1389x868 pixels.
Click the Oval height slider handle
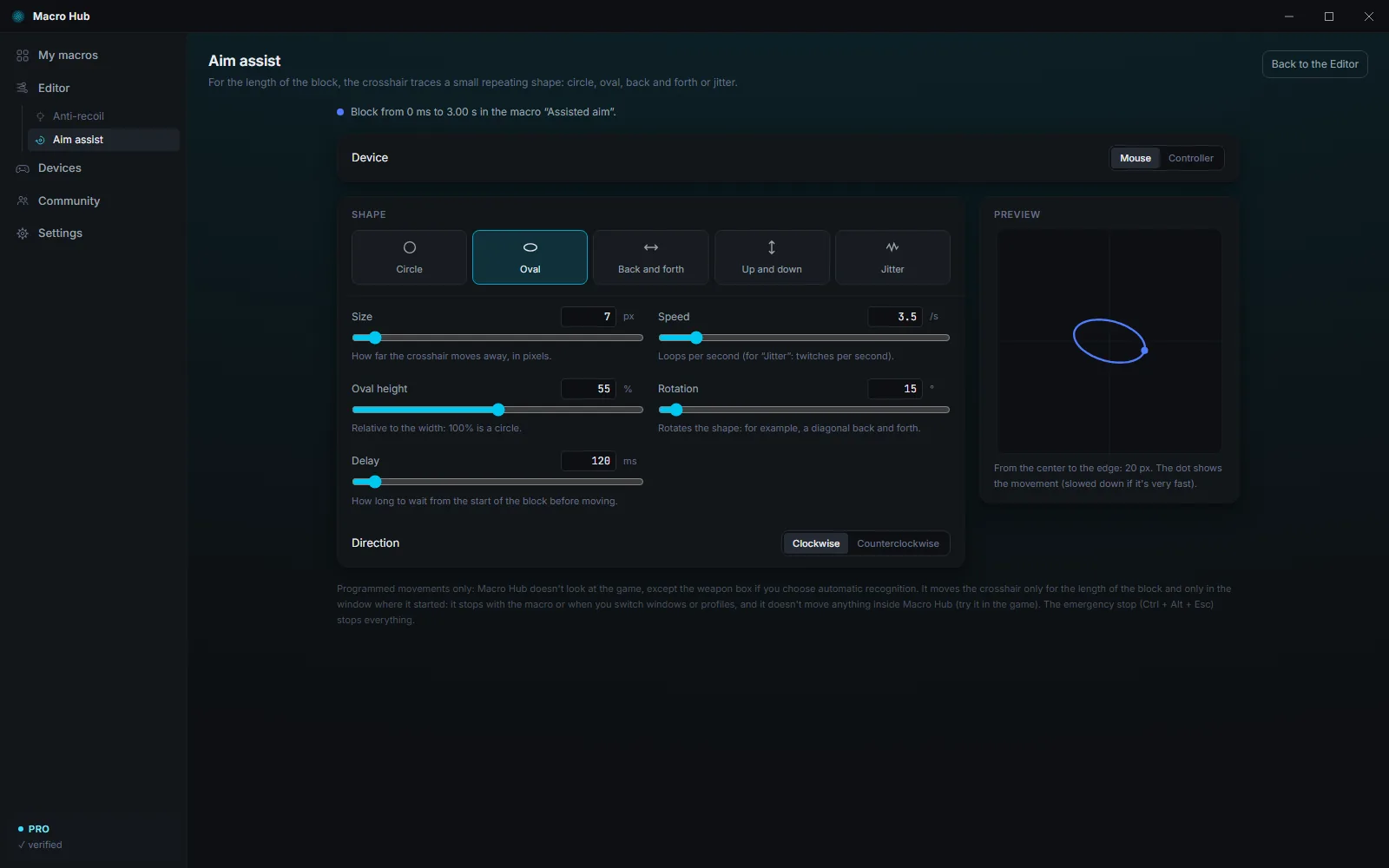498,410
